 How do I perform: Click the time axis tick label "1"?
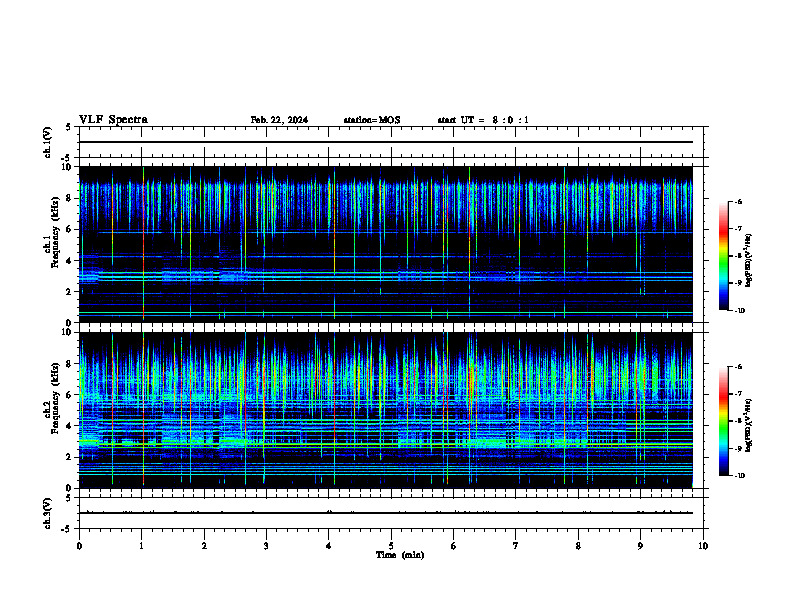coord(142,546)
